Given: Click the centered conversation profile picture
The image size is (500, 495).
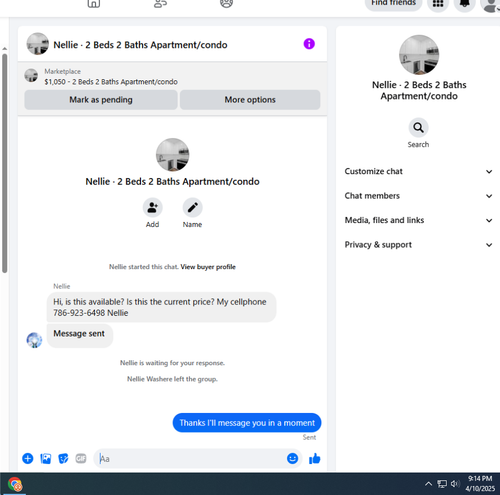Looking at the screenshot, I should tap(172, 155).
